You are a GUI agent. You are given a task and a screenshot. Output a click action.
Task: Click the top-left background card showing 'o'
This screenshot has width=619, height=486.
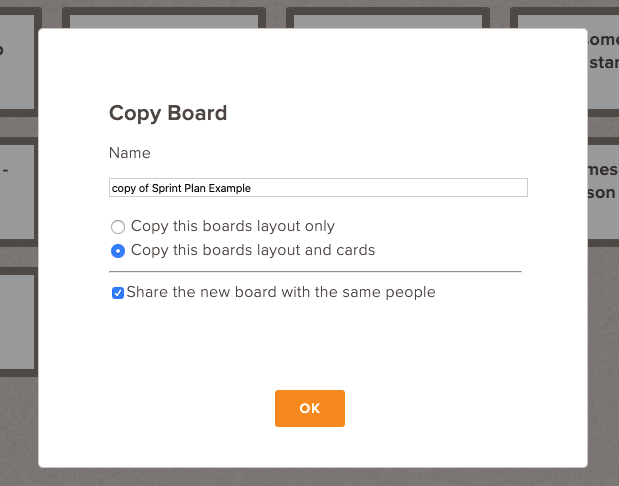point(17,61)
